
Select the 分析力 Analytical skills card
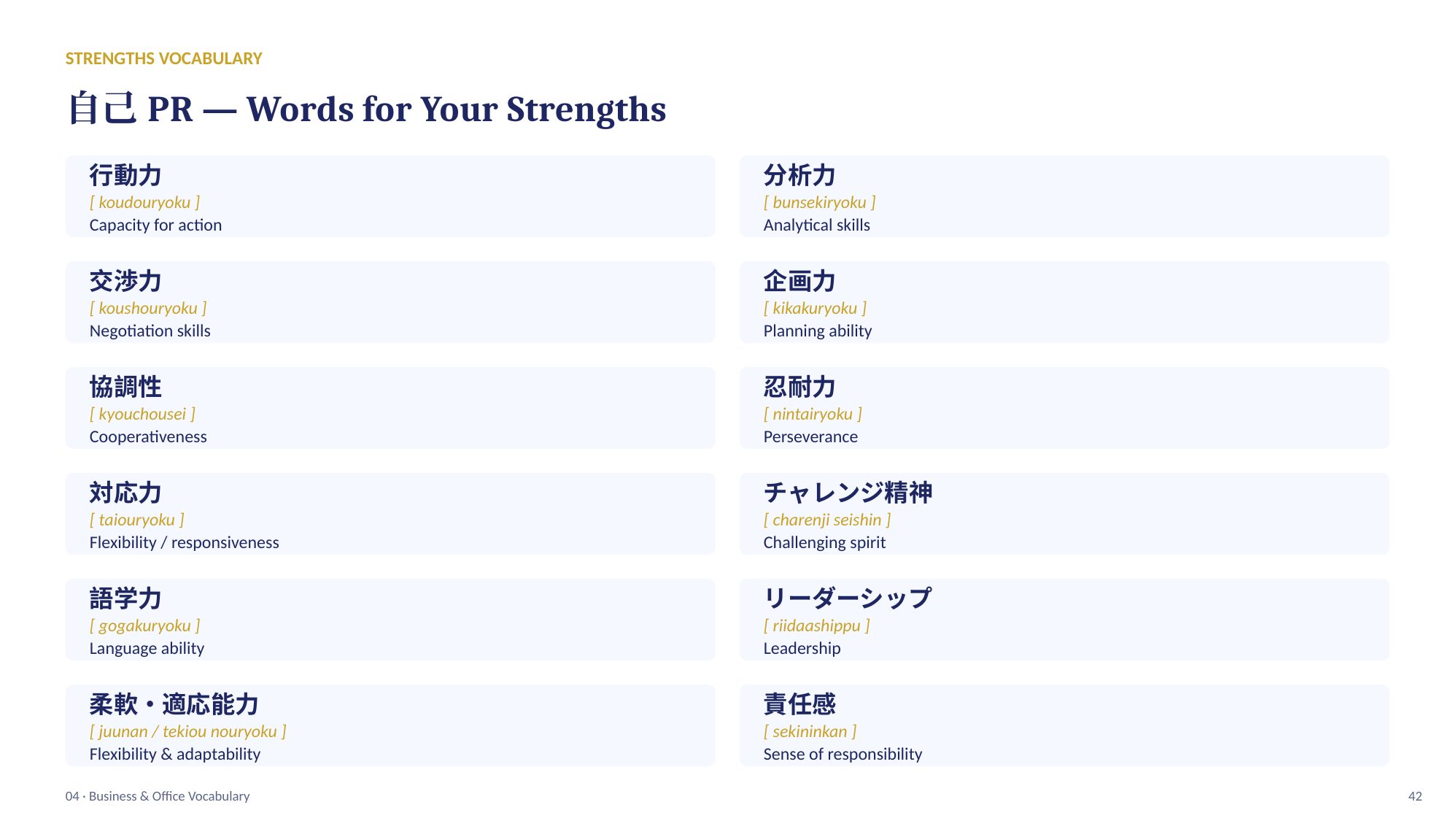coord(1064,196)
